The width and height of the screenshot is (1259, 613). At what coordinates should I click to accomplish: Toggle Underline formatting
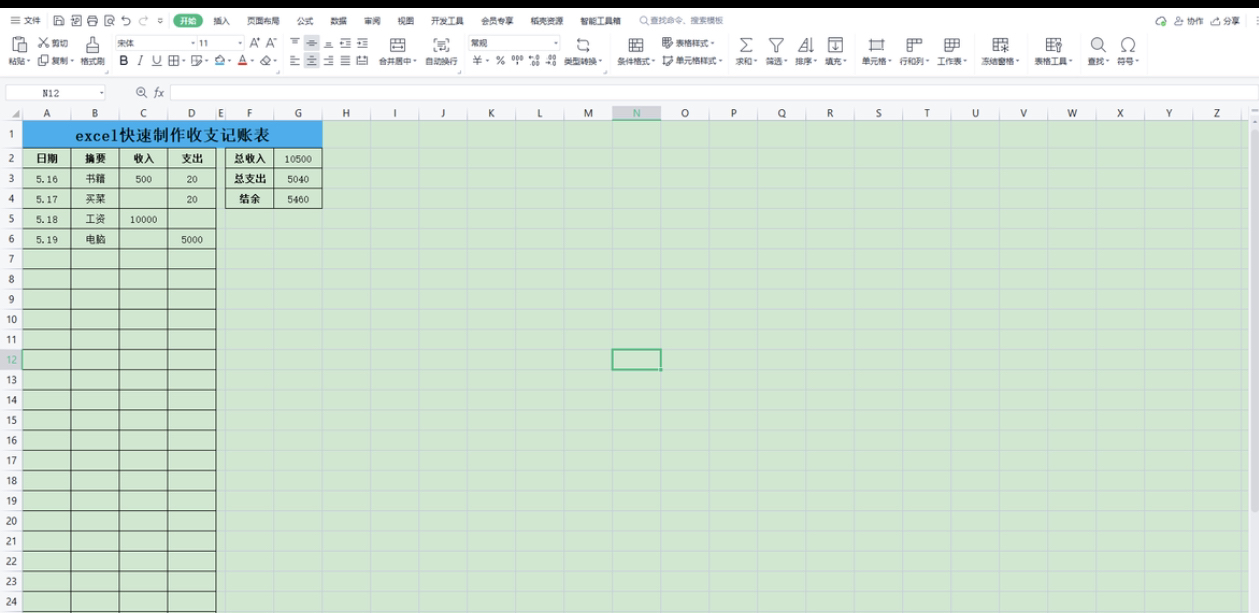click(156, 61)
